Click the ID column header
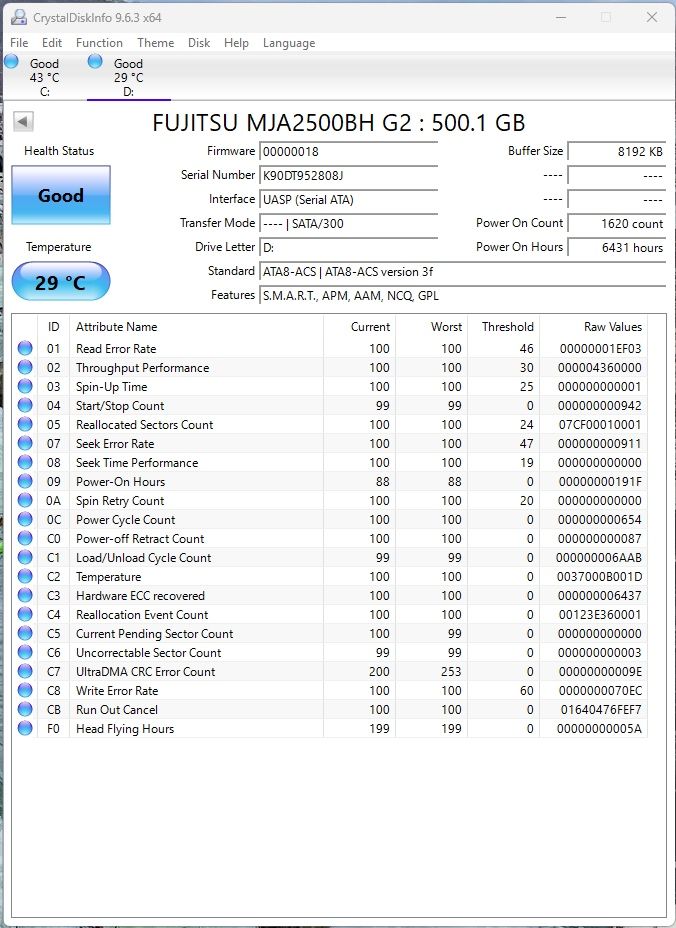Screen dimensions: 676x928 (54, 327)
